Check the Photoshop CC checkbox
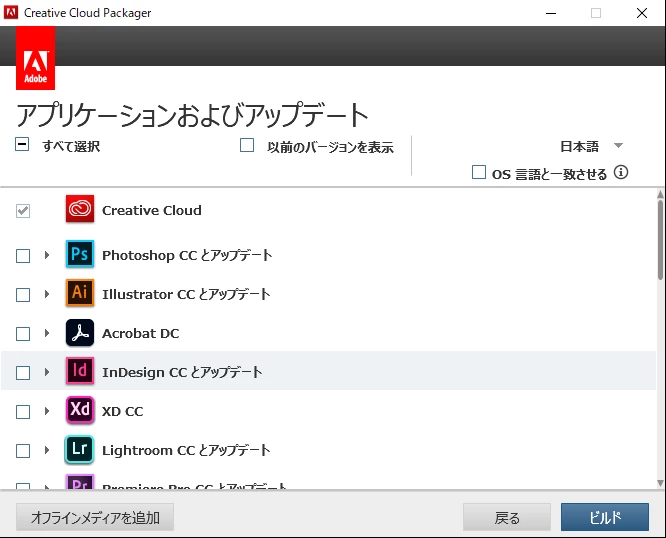 coord(23,256)
